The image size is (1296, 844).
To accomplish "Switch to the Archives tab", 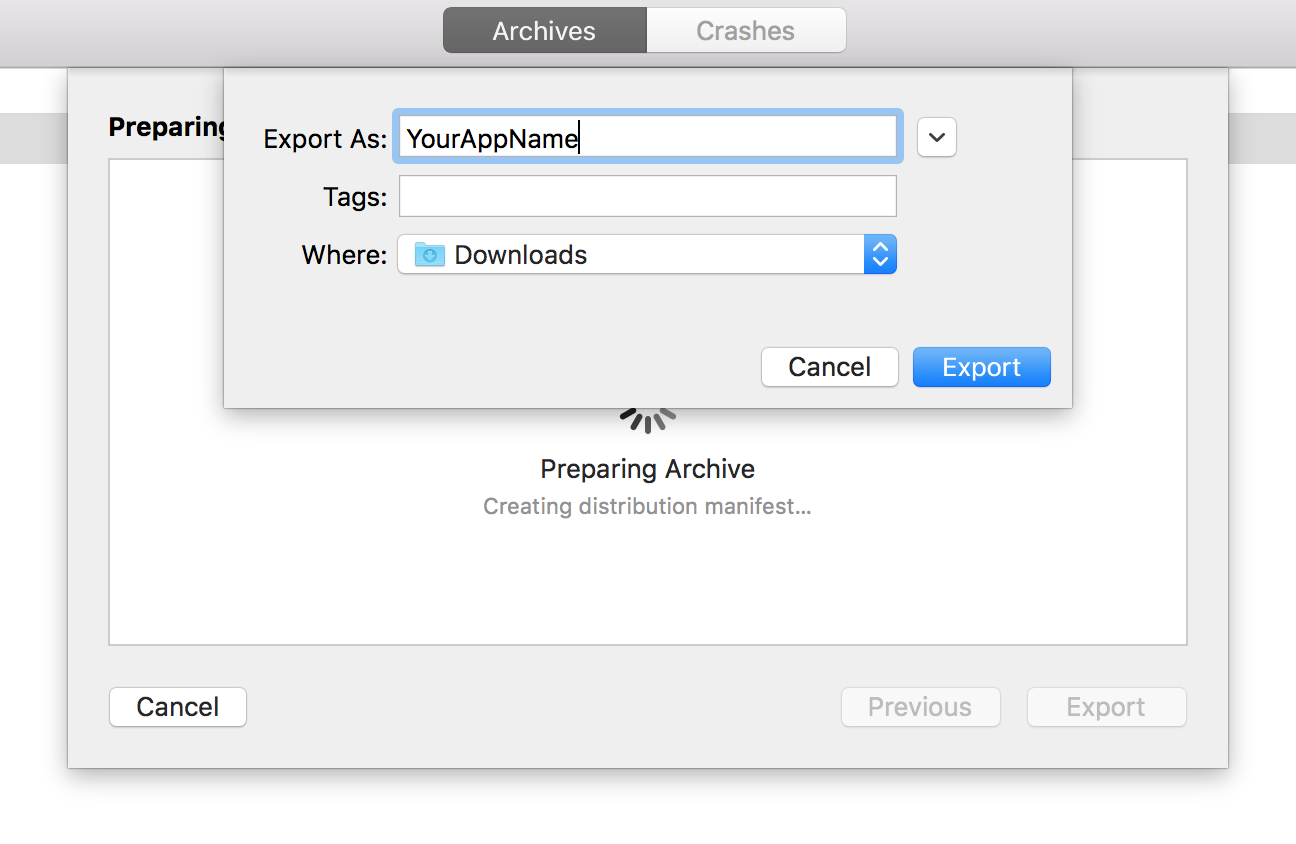I will pos(545,31).
